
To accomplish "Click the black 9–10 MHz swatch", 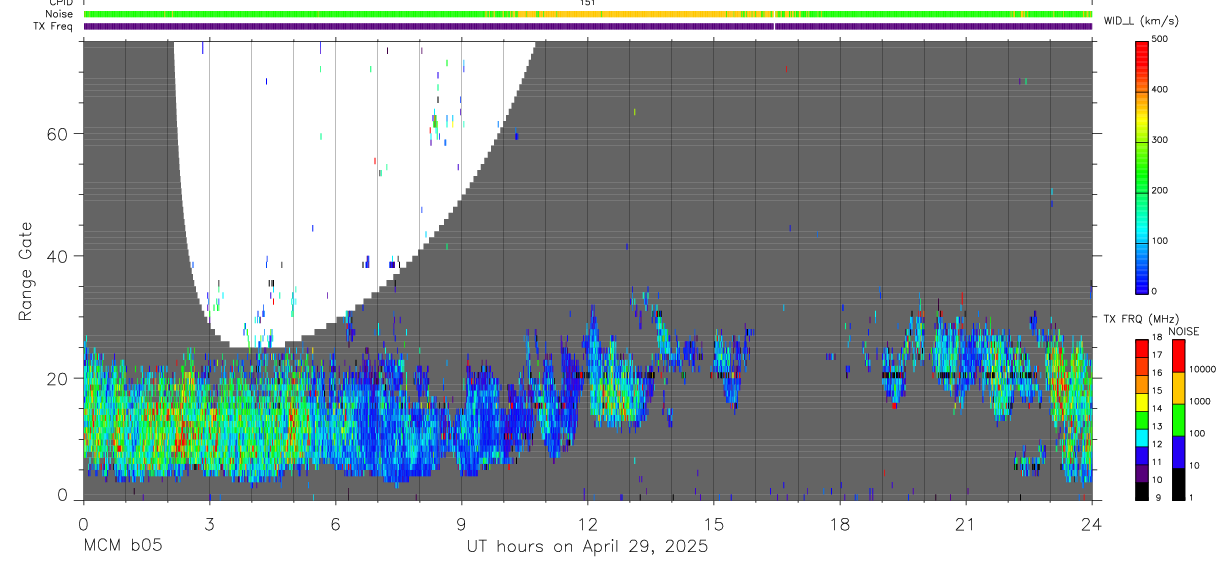I will click(x=1141, y=491).
